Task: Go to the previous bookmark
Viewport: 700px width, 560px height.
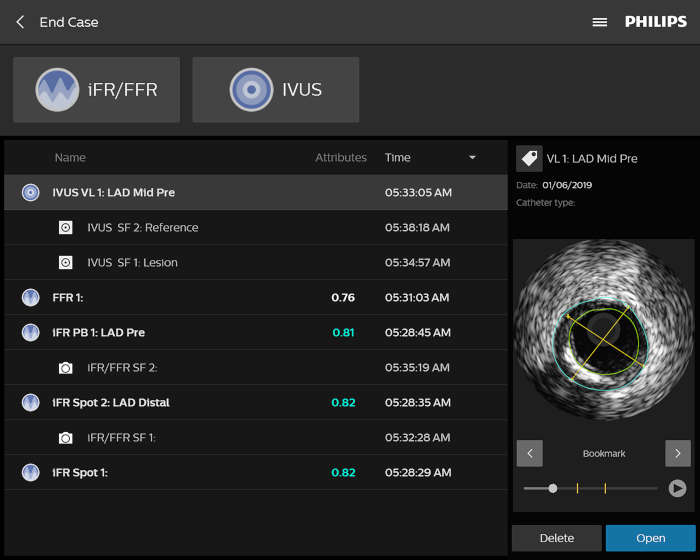Action: [x=530, y=453]
